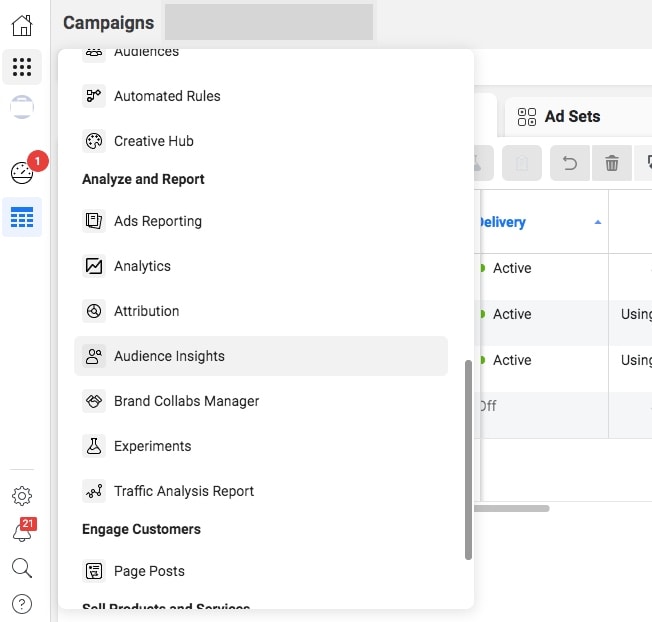Viewport: 652px width, 622px height.
Task: Open Brand Collabs Manager
Action: [x=186, y=401]
